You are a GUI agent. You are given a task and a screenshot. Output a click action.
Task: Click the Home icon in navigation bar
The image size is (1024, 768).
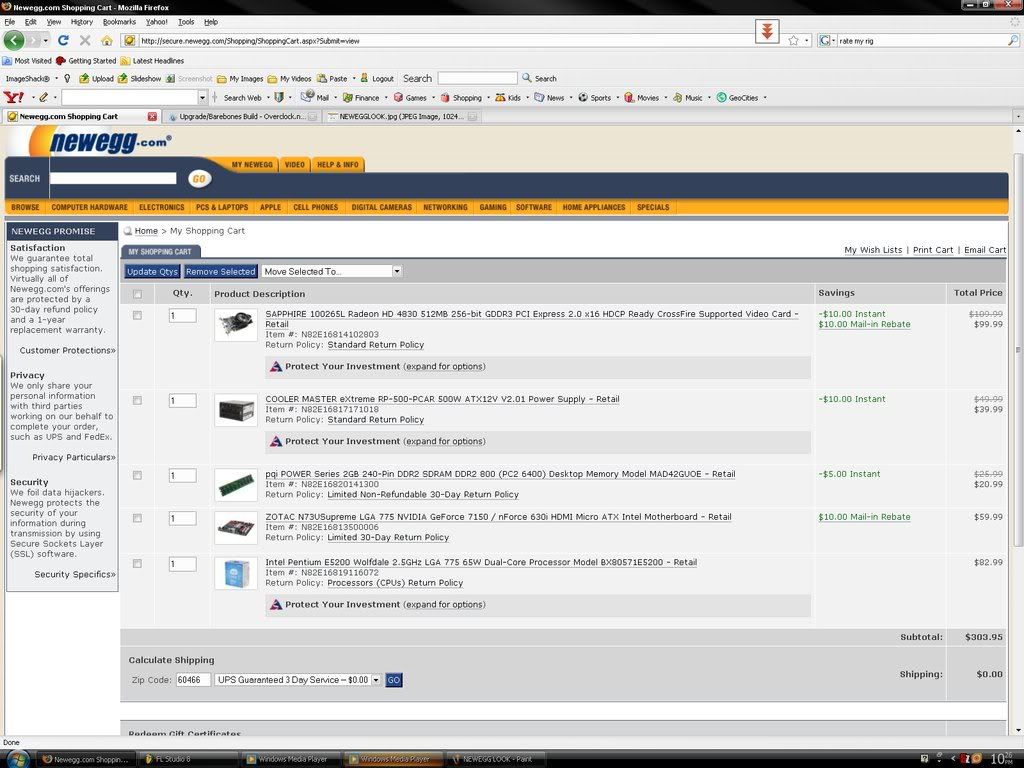point(106,40)
